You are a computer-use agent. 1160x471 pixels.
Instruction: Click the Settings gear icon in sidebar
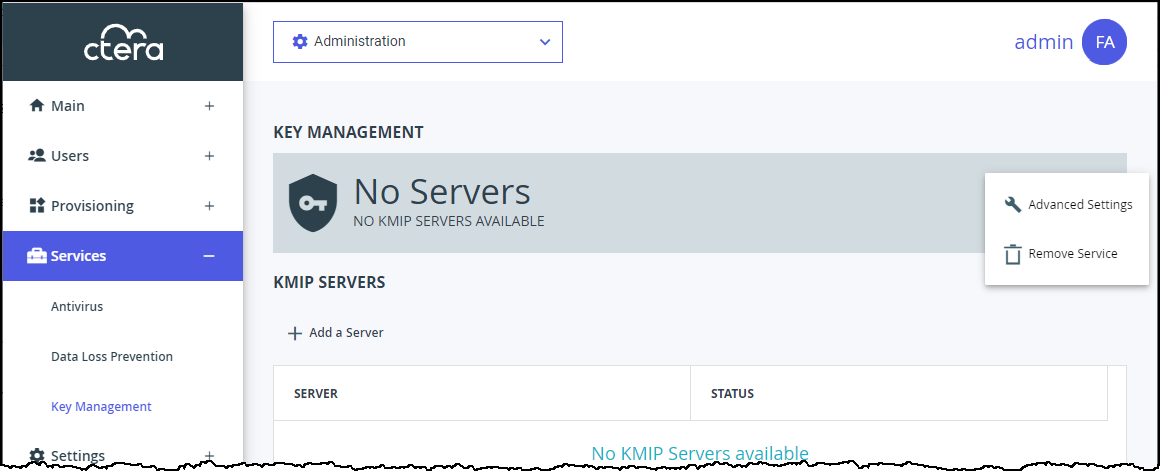(36, 455)
